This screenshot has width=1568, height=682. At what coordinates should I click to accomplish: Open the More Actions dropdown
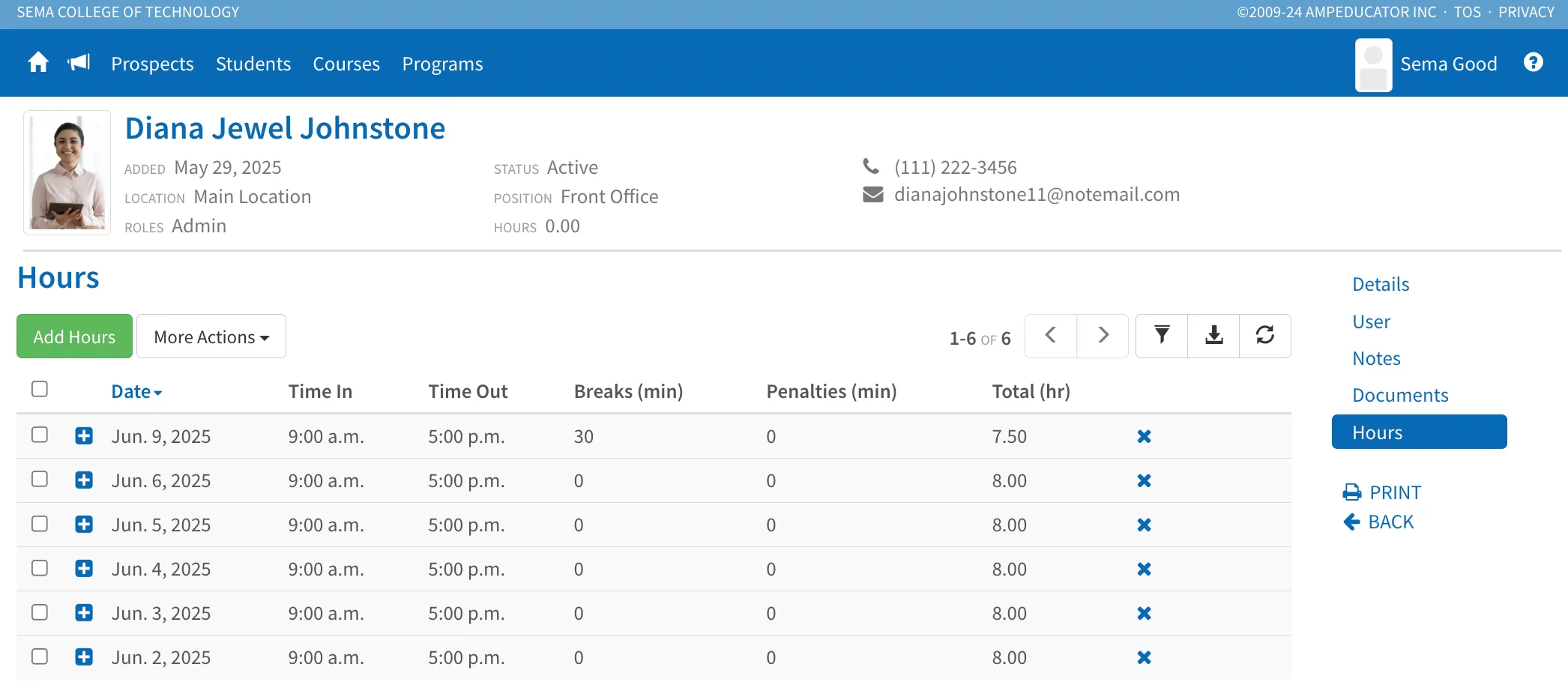[x=211, y=337]
